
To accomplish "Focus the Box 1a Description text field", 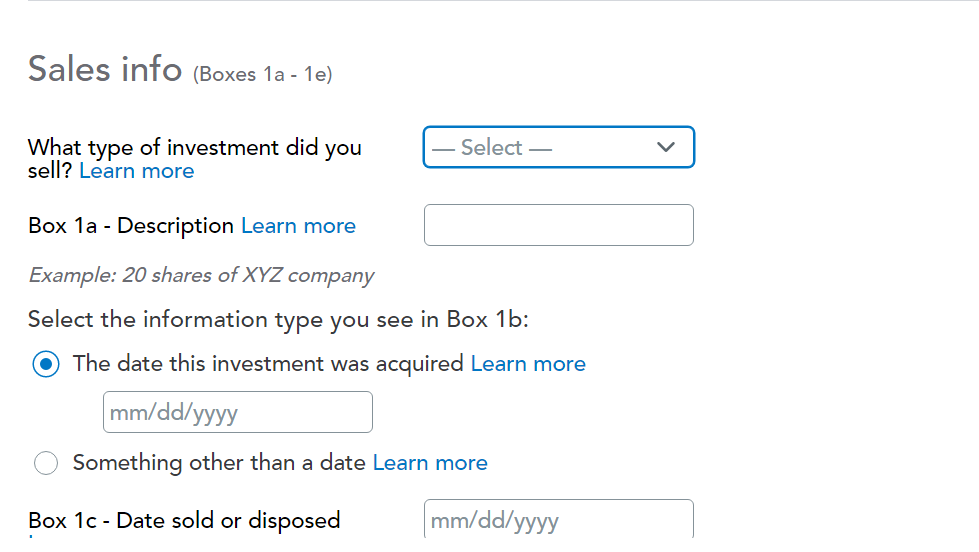I will (x=558, y=225).
